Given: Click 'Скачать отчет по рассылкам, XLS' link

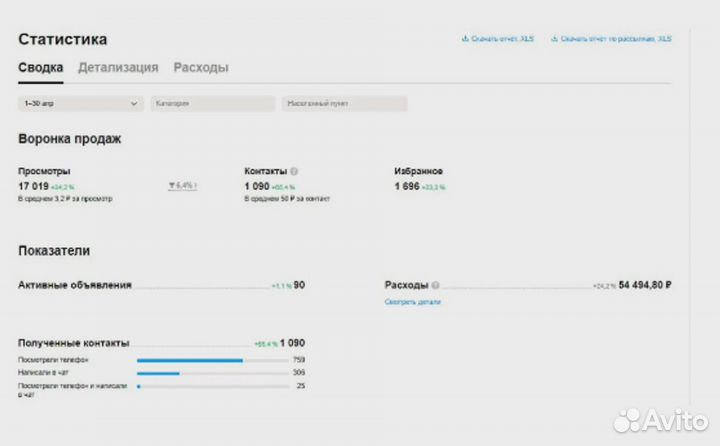Looking at the screenshot, I should (x=615, y=39).
